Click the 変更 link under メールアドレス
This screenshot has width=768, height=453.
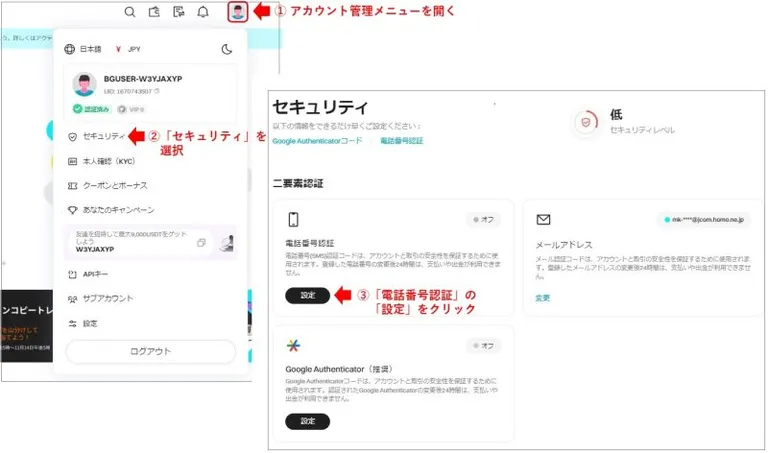pos(542,298)
